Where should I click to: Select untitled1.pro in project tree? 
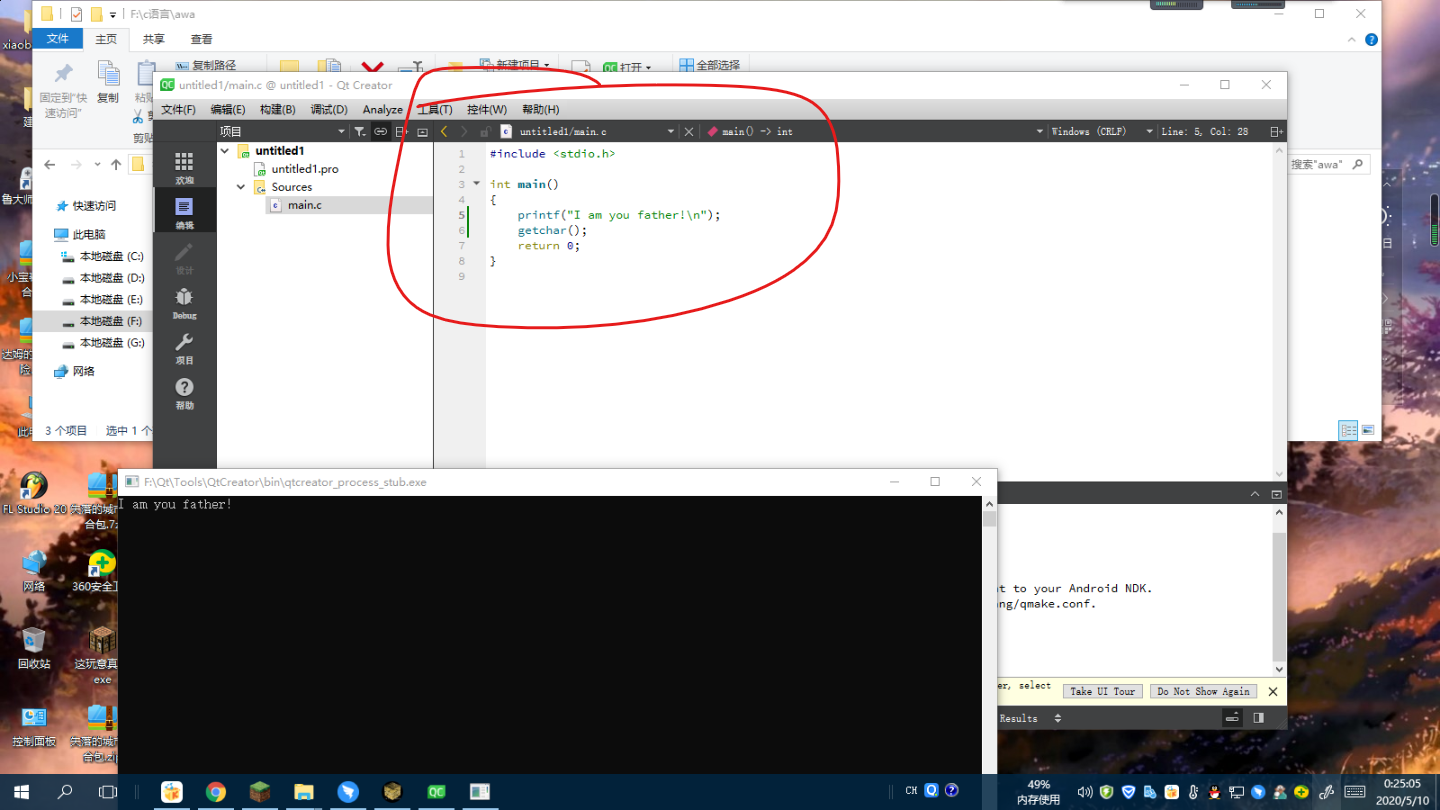tap(304, 169)
